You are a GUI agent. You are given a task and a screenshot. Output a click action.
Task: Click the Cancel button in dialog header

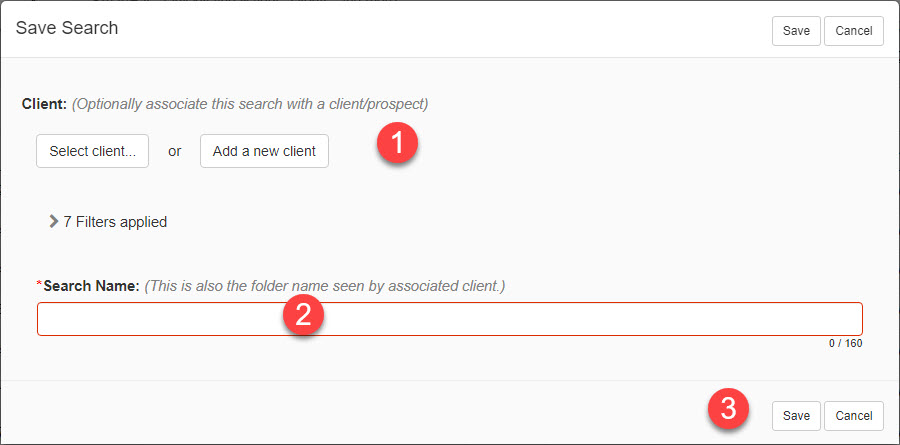coord(854,31)
